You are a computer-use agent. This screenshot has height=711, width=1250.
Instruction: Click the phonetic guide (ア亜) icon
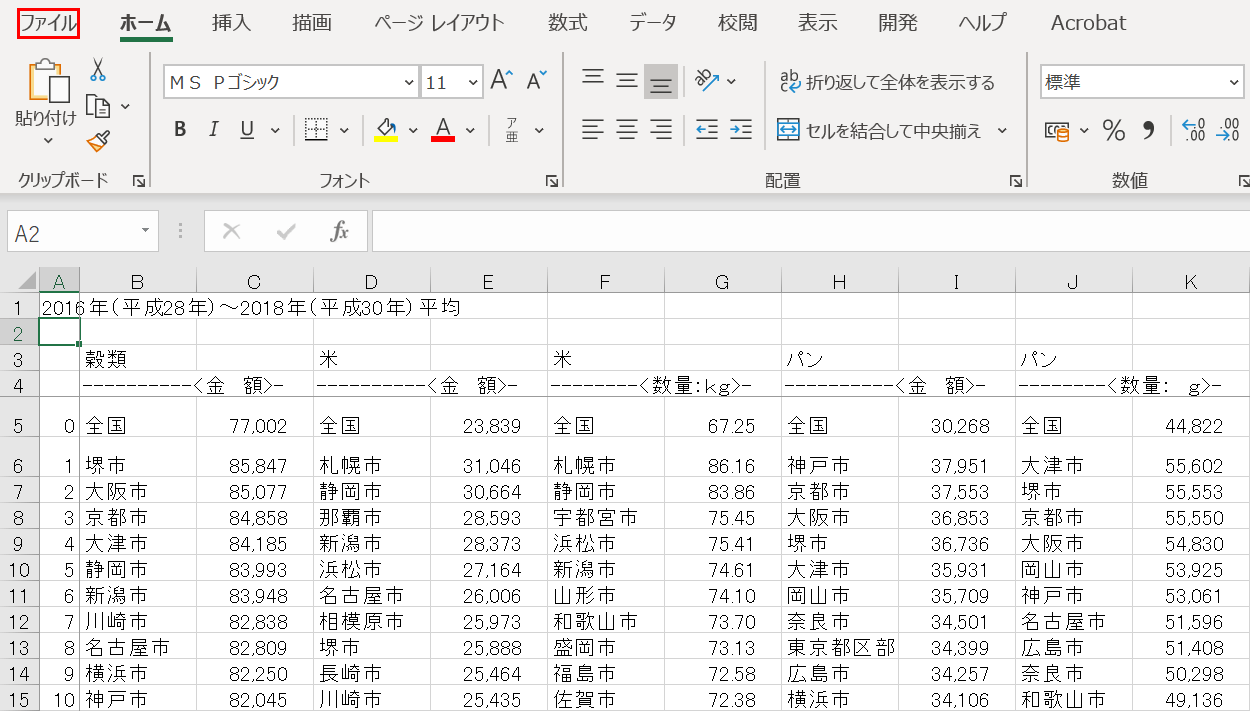pyautogui.click(x=512, y=130)
